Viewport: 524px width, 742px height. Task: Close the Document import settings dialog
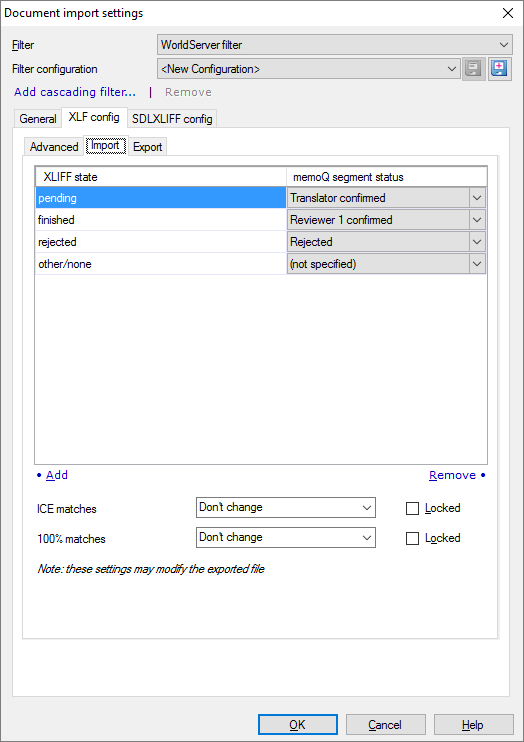click(x=508, y=13)
